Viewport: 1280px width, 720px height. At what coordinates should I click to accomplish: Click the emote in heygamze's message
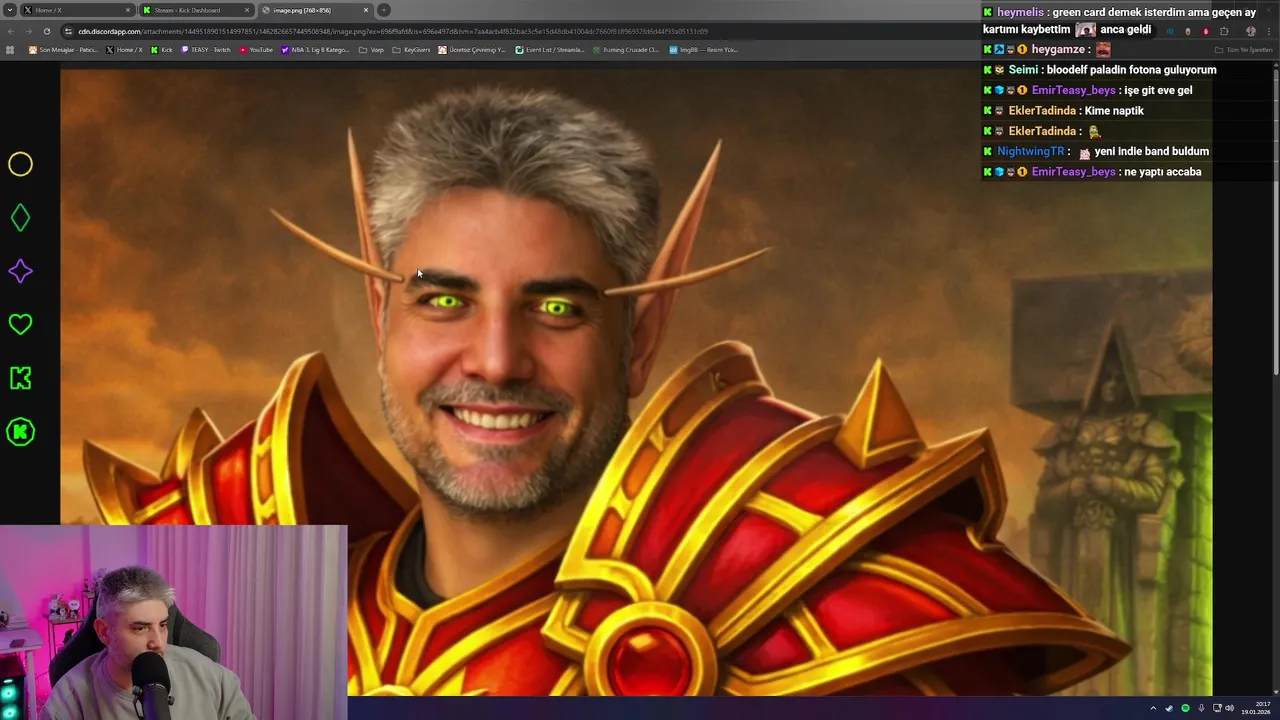click(x=1103, y=49)
